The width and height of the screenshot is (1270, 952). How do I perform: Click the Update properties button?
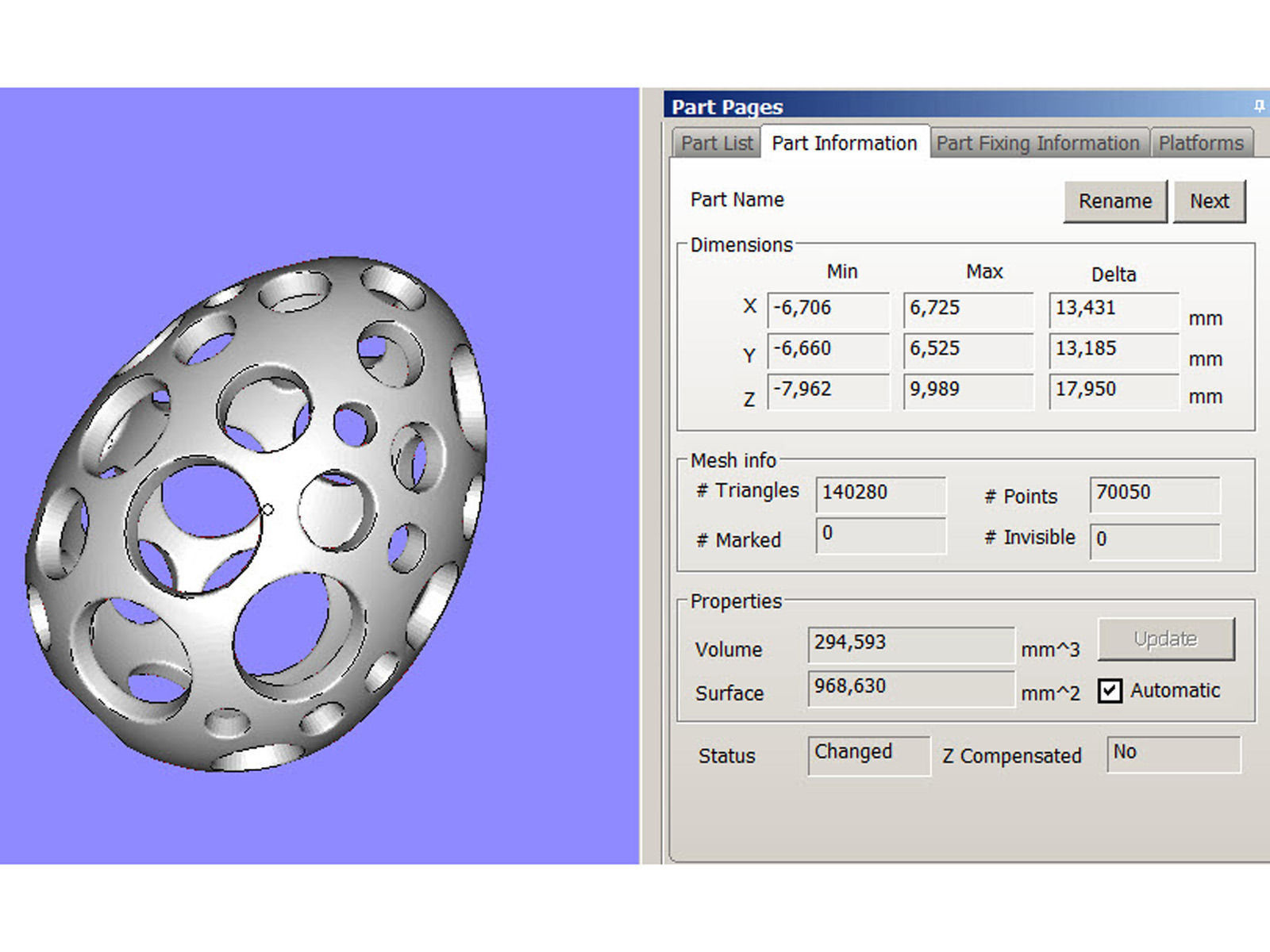click(1165, 639)
